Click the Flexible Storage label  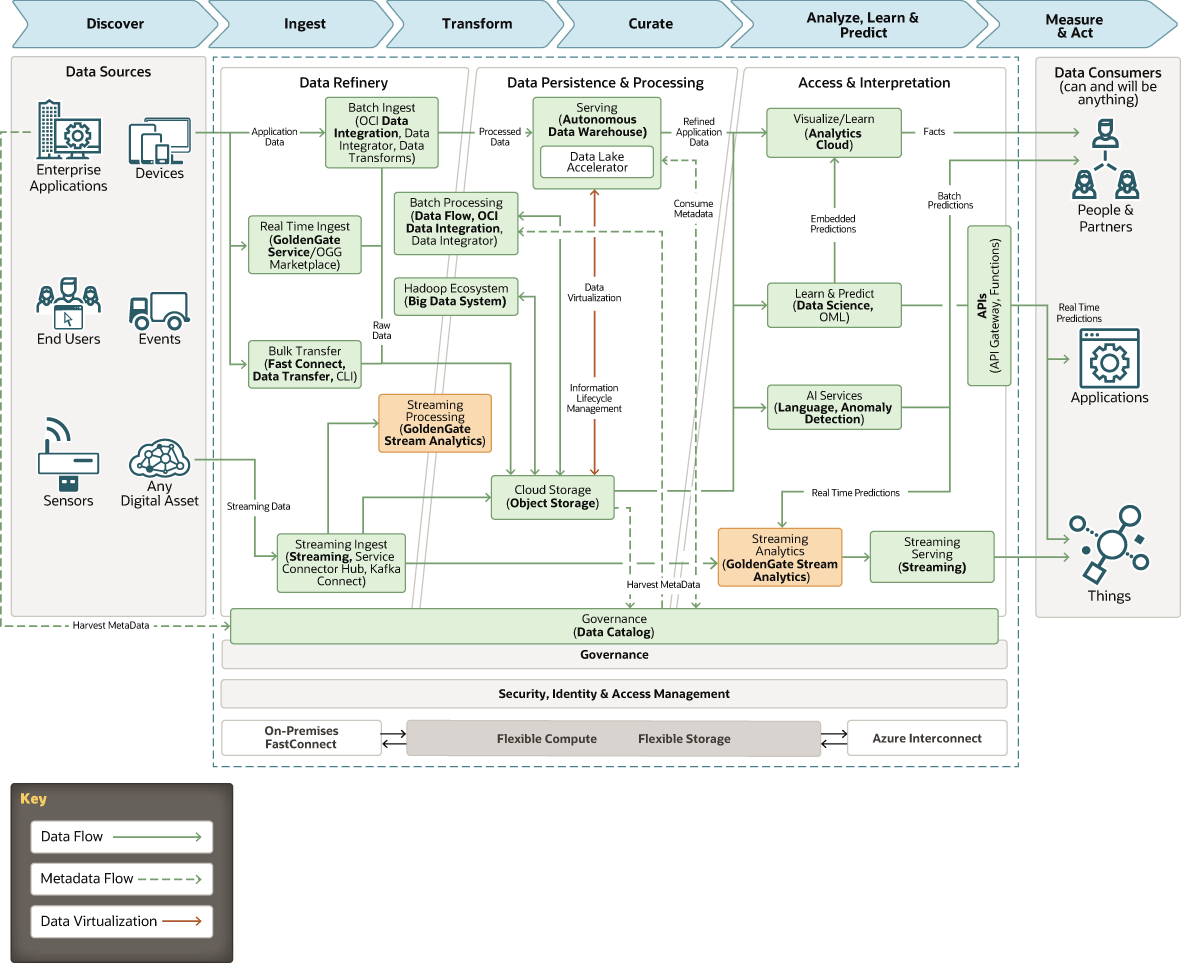pos(684,739)
